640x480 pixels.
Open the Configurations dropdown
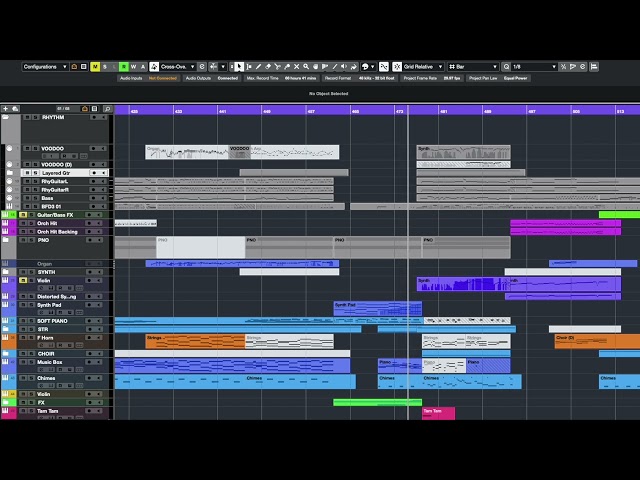pos(44,67)
